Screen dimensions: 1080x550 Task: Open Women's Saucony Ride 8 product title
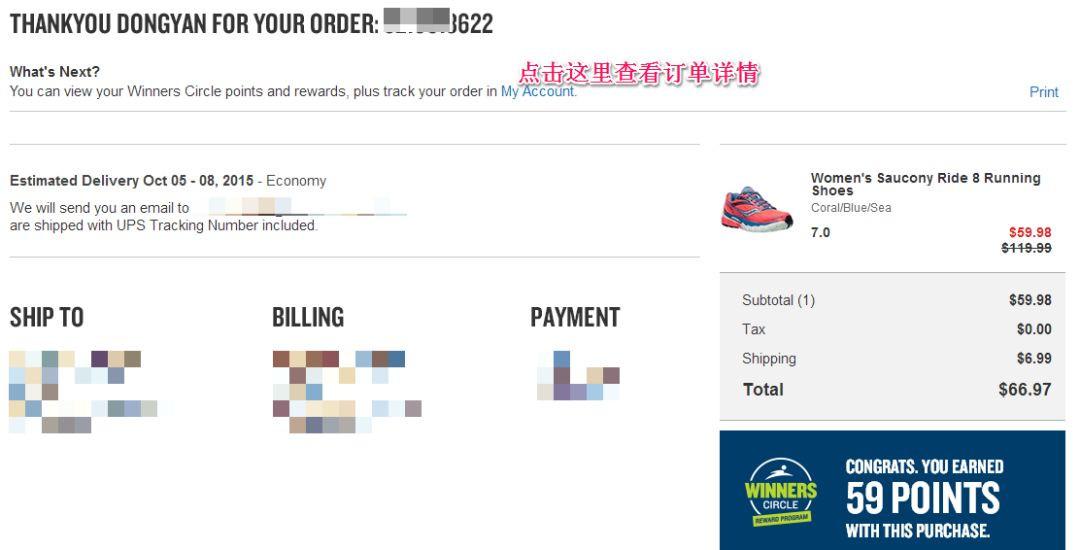click(925, 184)
